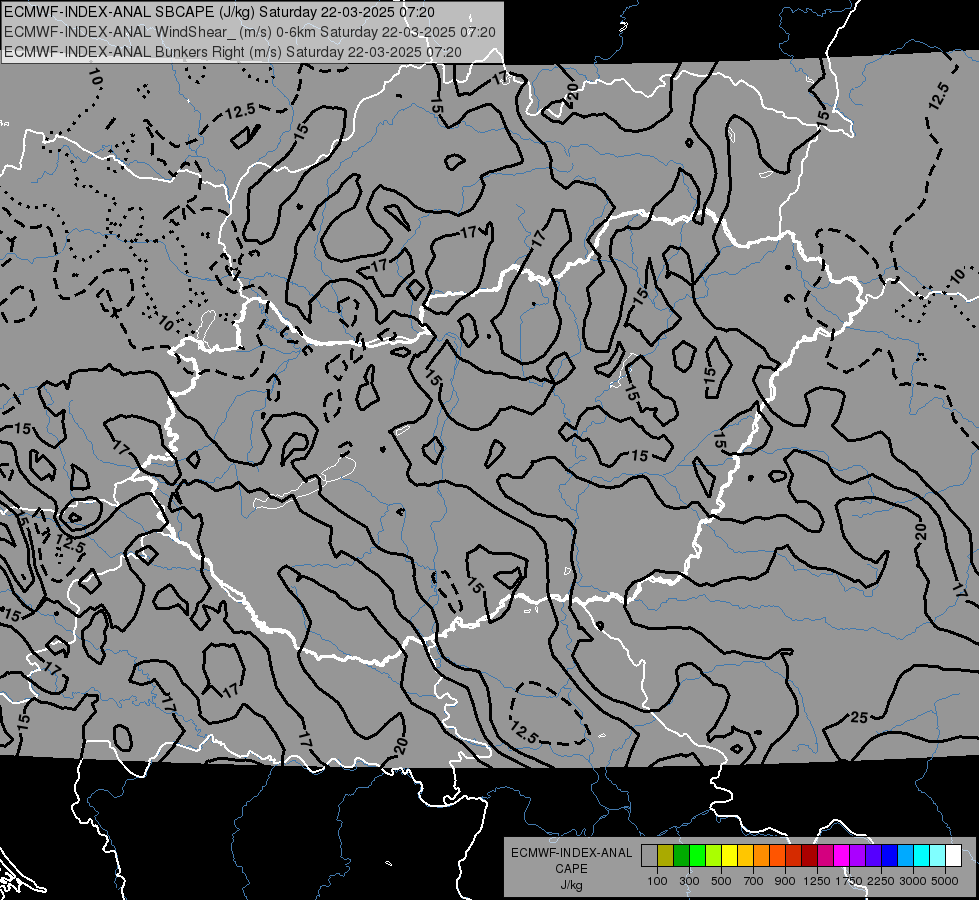Screen dimensions: 979x900
Task: Click the 300 value under the legend
Action: pos(689,881)
